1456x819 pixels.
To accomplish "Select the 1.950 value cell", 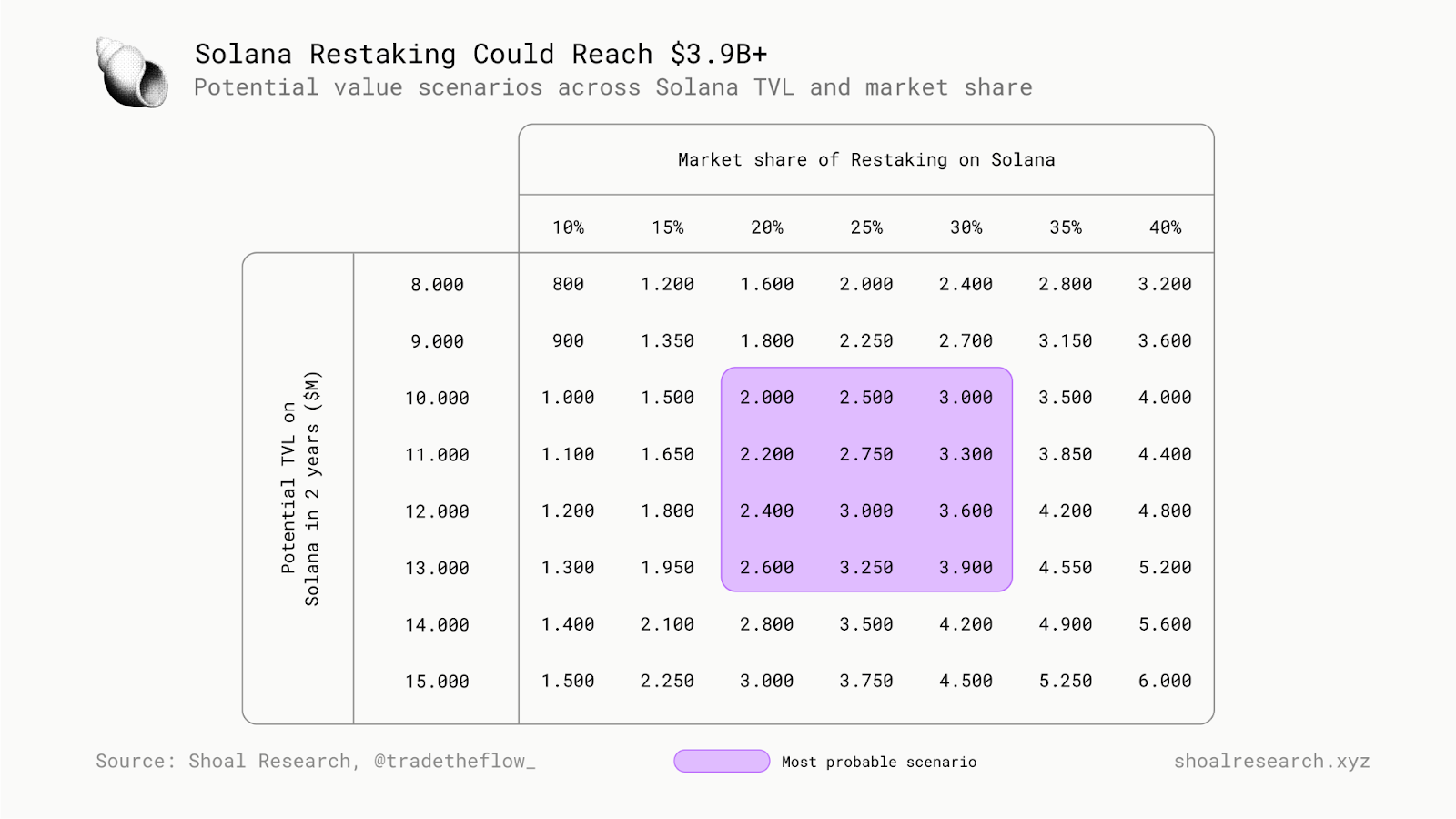I will [667, 568].
